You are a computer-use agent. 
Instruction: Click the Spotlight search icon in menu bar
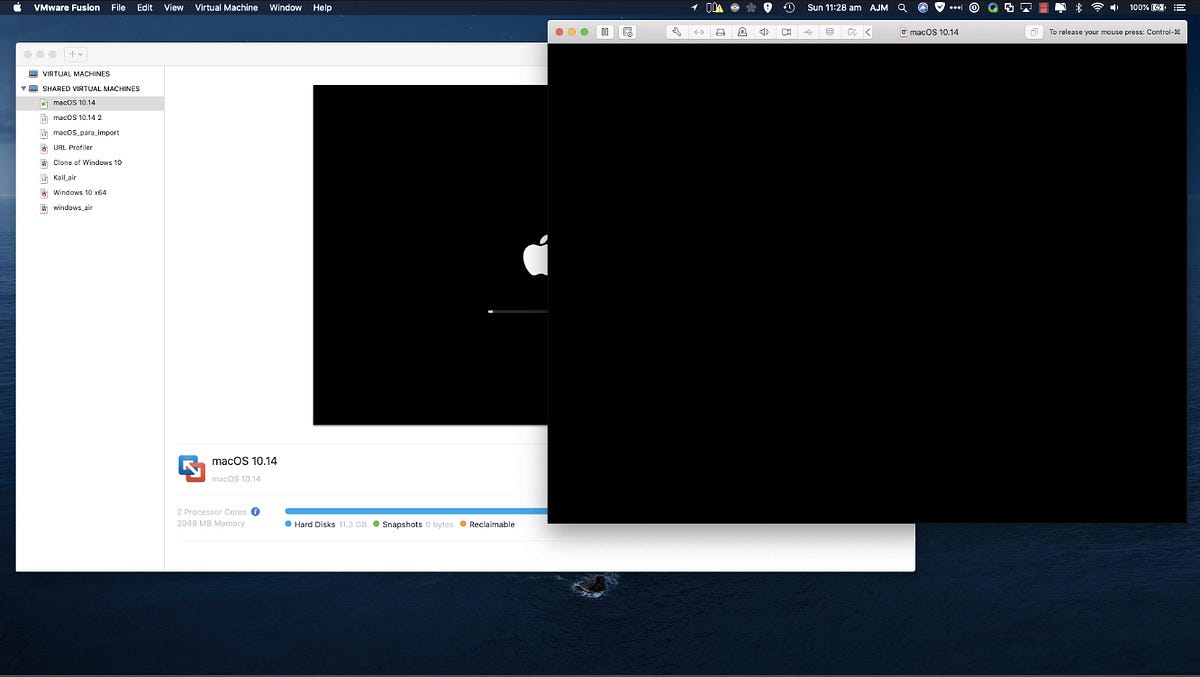click(902, 7)
